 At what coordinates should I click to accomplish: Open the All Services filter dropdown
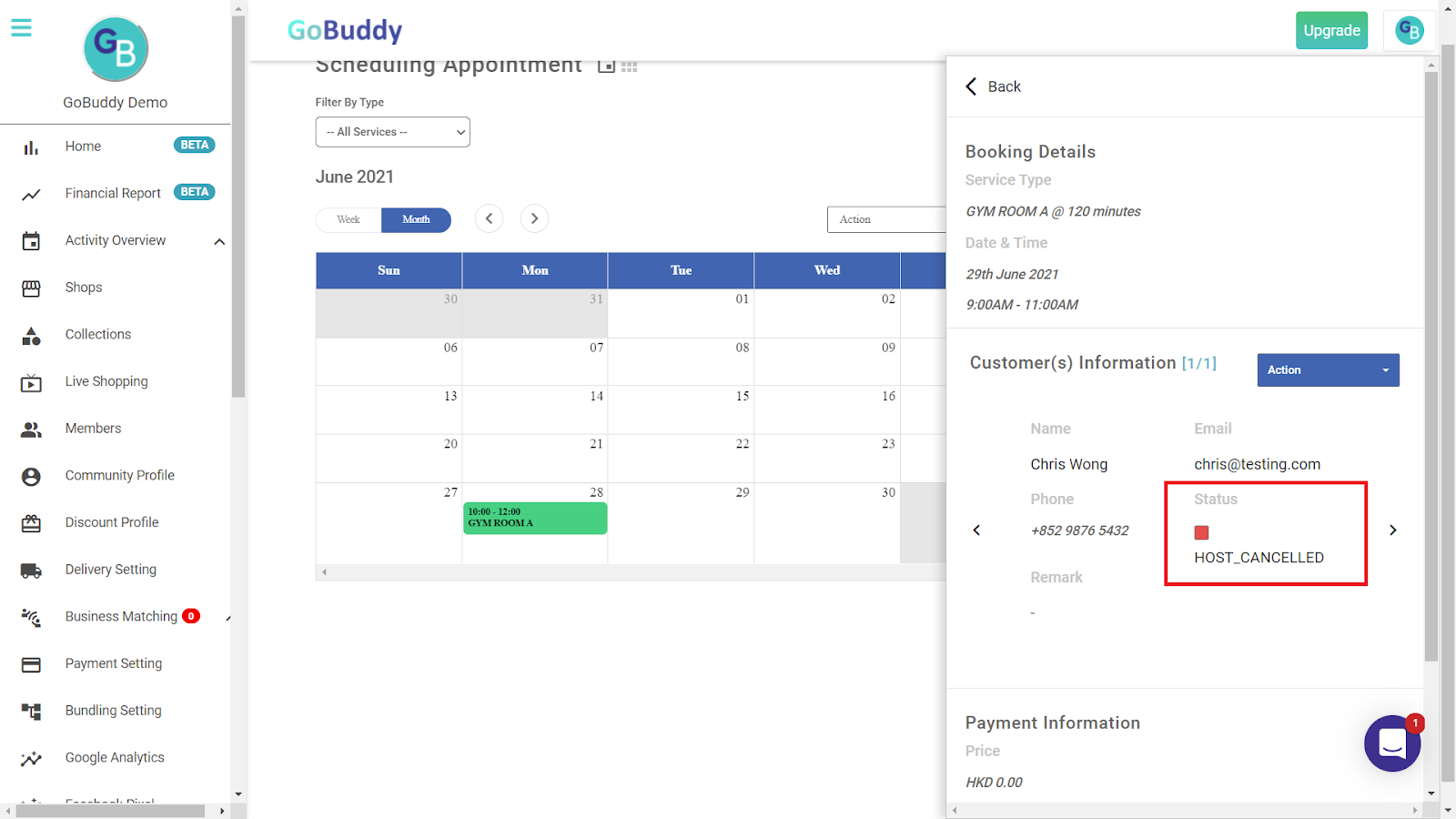tap(392, 132)
